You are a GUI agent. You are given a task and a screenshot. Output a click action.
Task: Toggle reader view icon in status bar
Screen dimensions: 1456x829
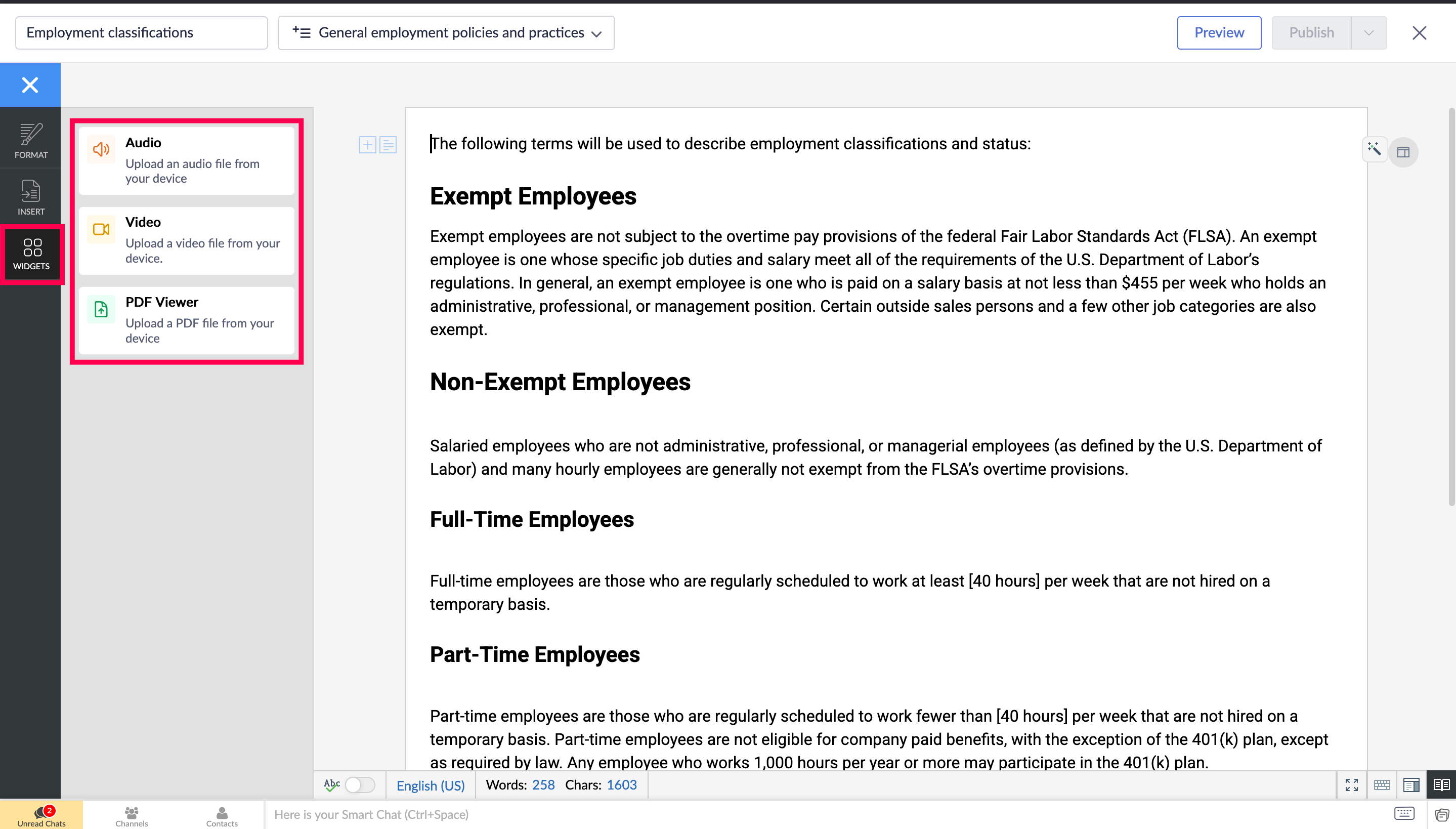(1441, 784)
